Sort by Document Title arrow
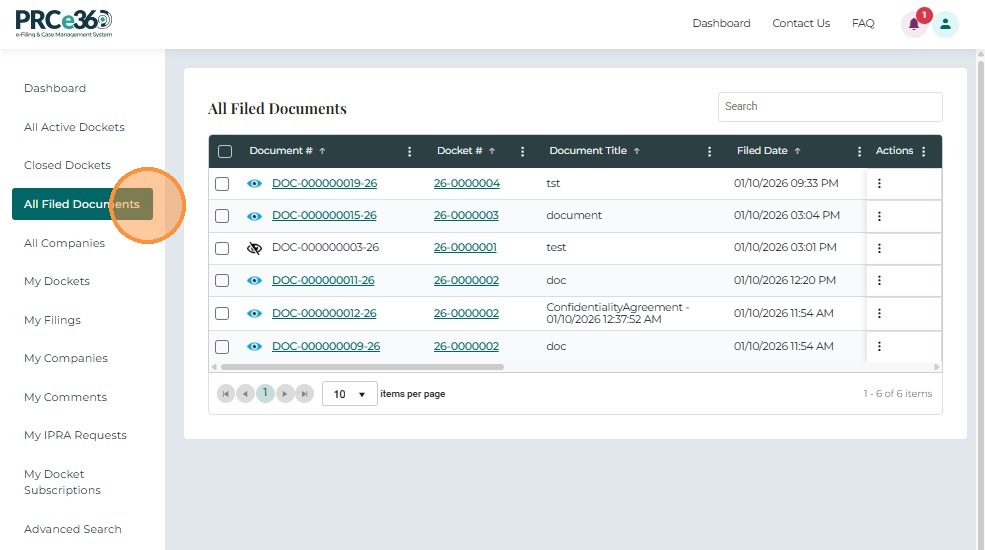Image resolution: width=985 pixels, height=550 pixels. coord(636,151)
